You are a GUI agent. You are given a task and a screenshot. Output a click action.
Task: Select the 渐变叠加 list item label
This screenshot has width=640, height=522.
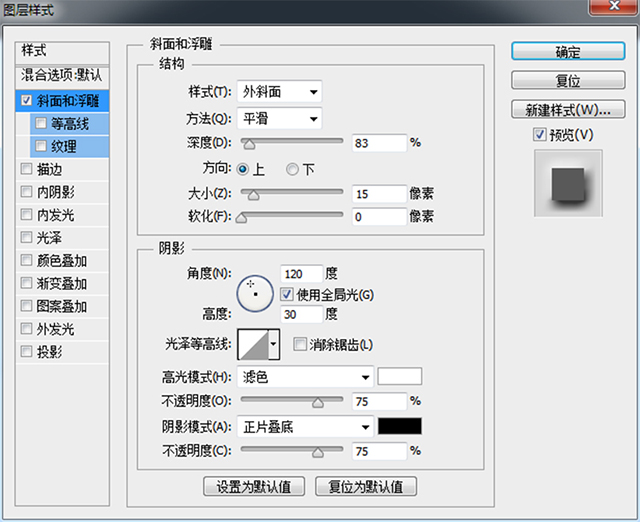tap(62, 284)
